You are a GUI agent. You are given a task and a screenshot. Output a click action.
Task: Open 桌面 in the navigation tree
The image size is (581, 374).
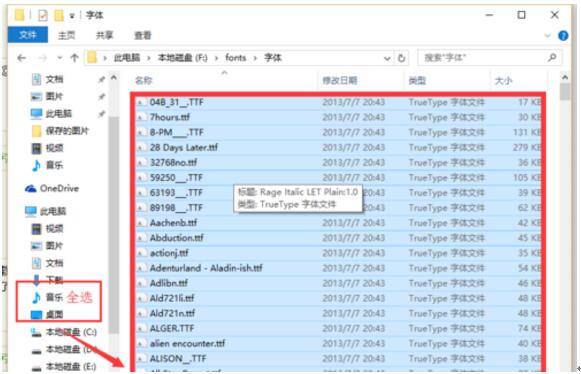click(47, 315)
